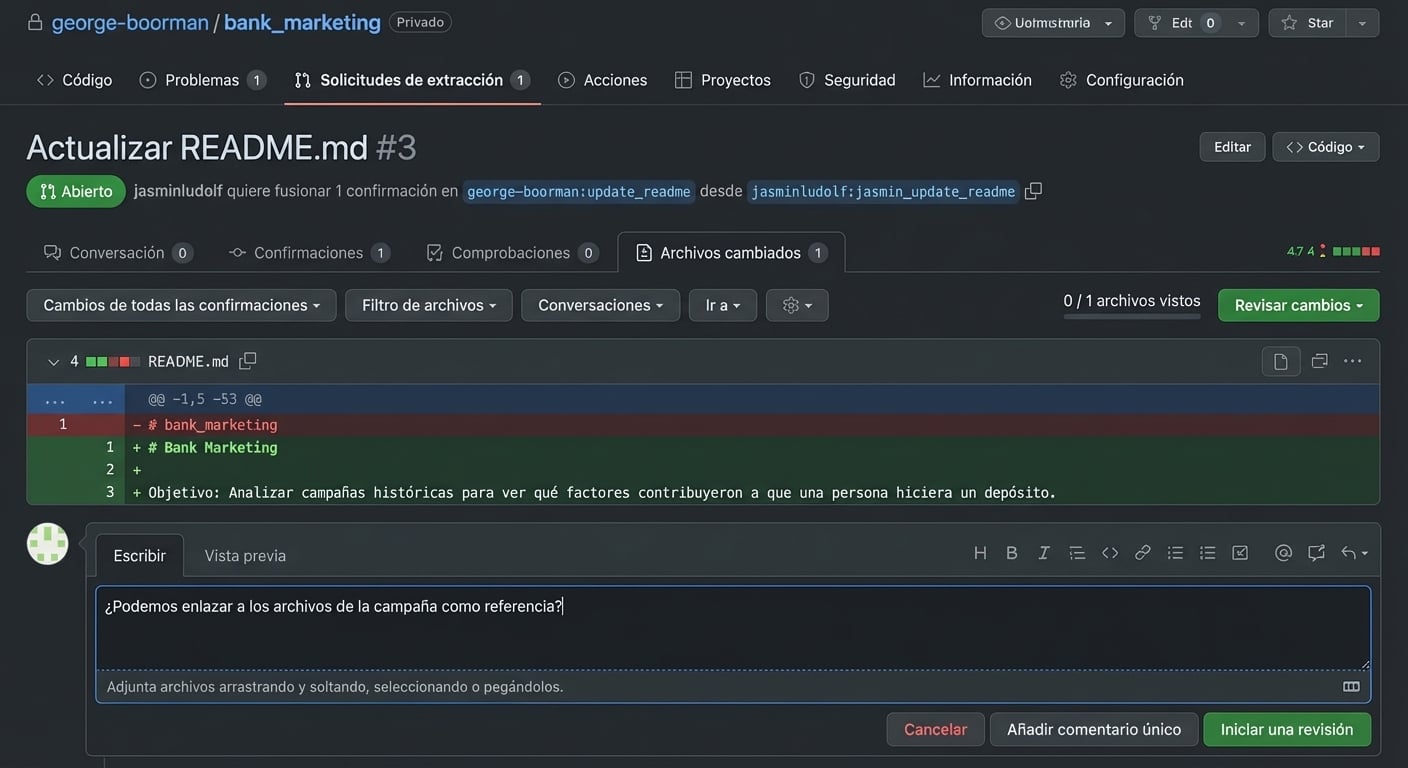Insert a task list checkbox item
1408x768 pixels.
point(1240,553)
